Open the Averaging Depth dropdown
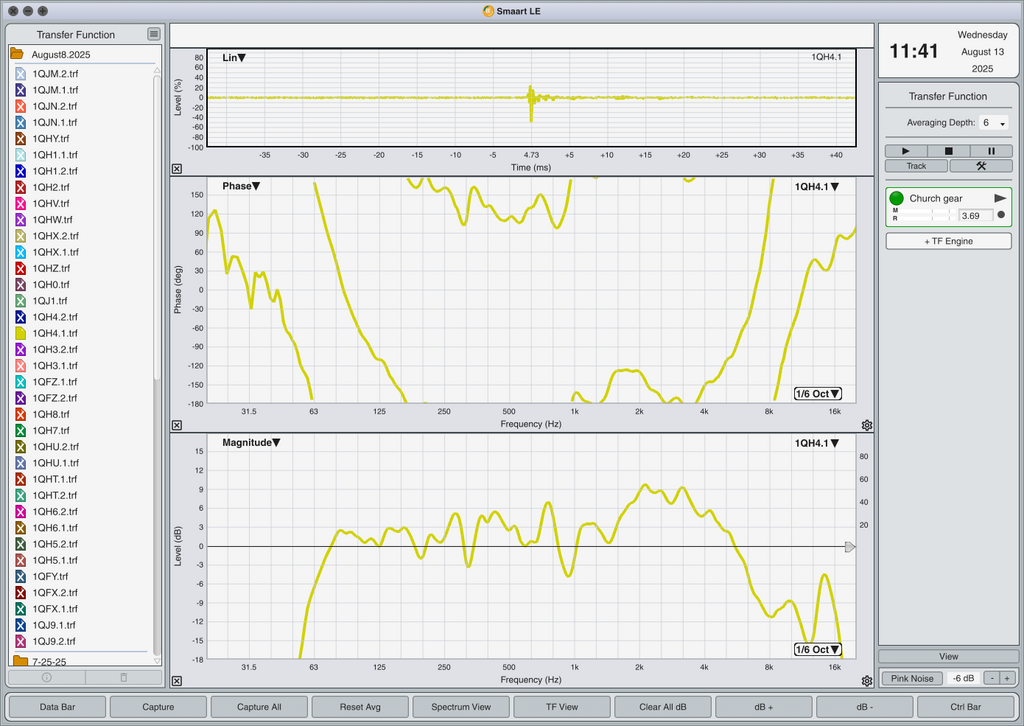This screenshot has width=1024, height=726. coord(993,123)
